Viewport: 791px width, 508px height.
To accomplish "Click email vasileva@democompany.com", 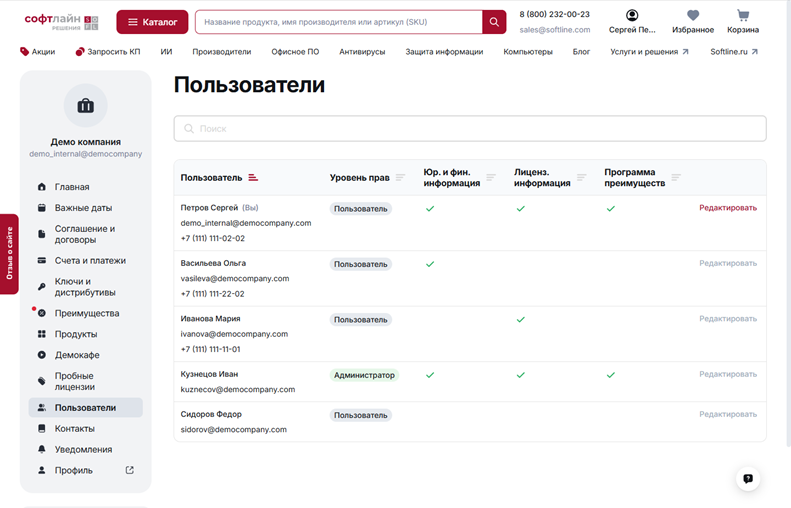I will 235,278.
